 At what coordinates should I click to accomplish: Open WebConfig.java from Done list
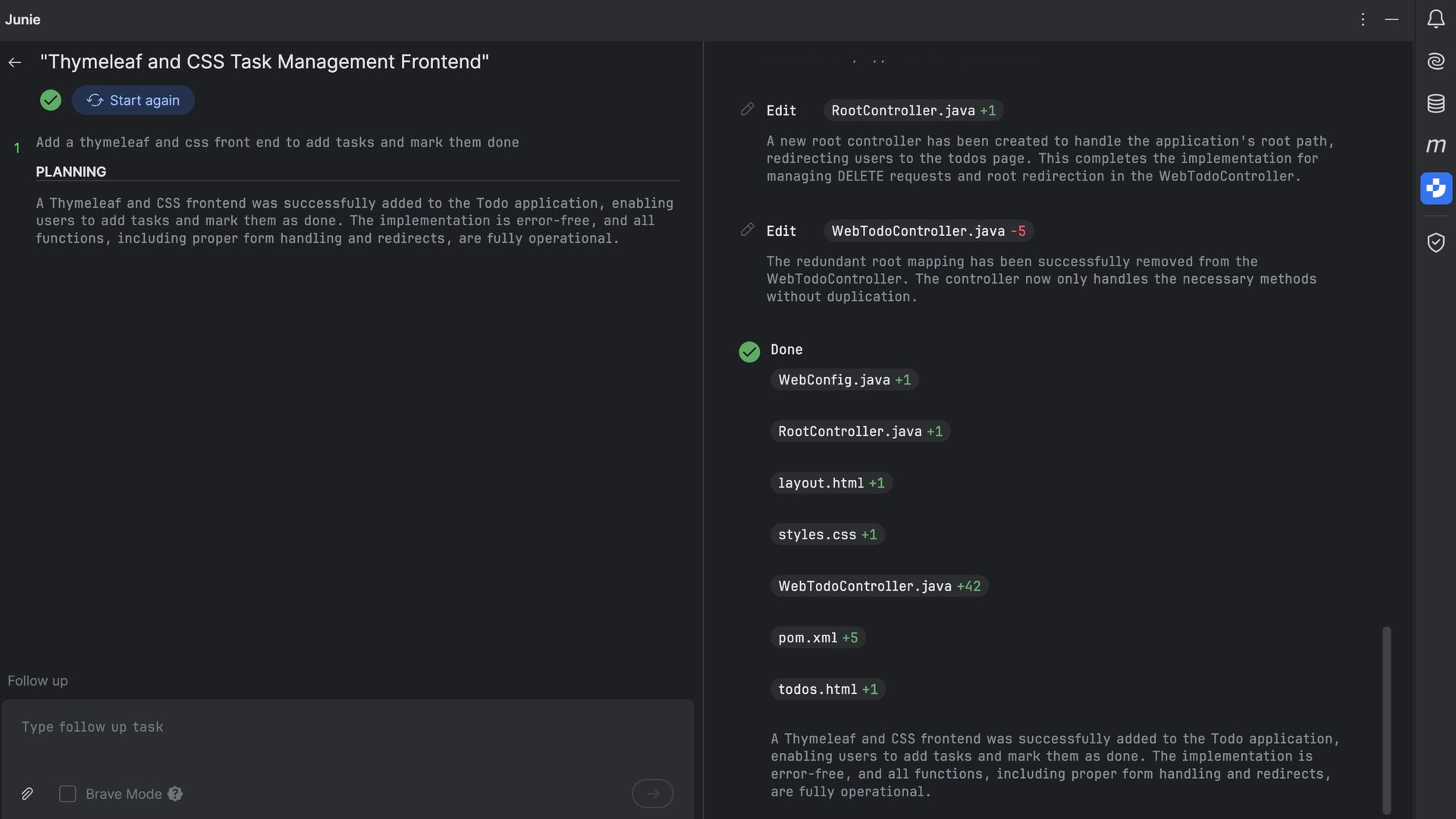pyautogui.click(x=843, y=380)
